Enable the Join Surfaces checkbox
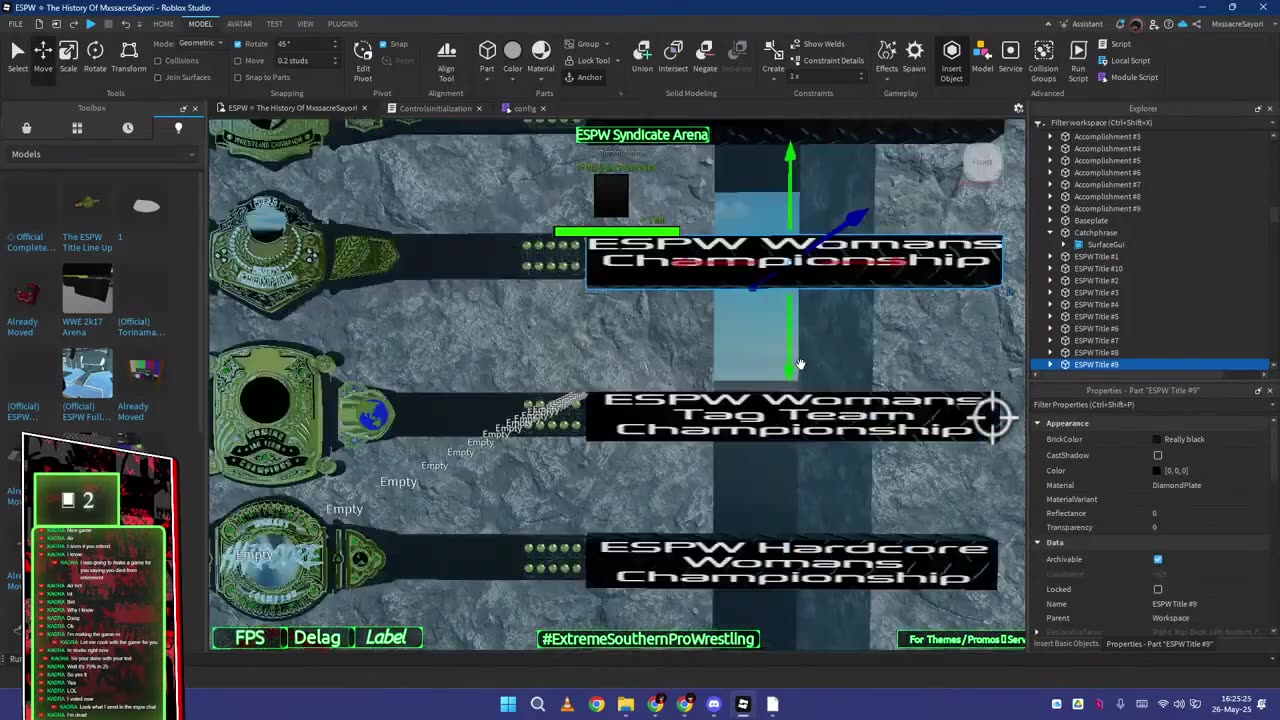This screenshot has width=1280, height=720. pos(158,77)
